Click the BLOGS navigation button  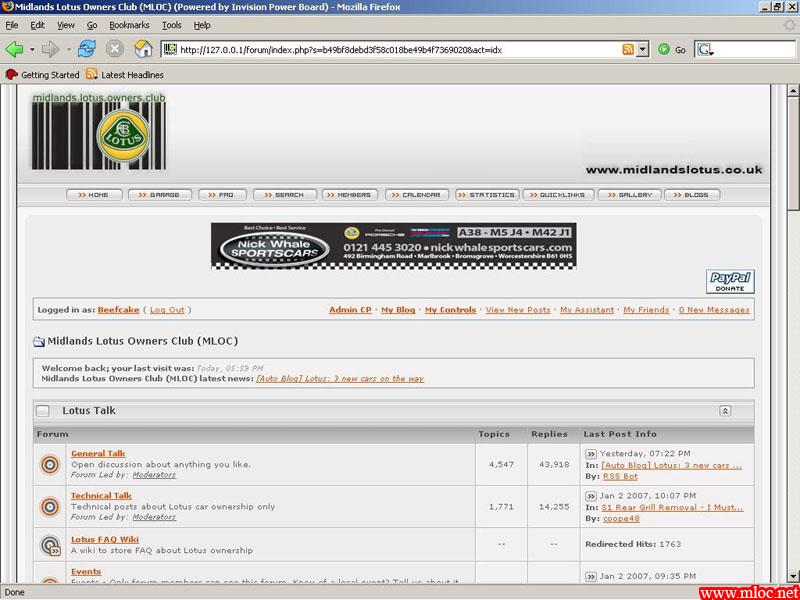coord(692,195)
